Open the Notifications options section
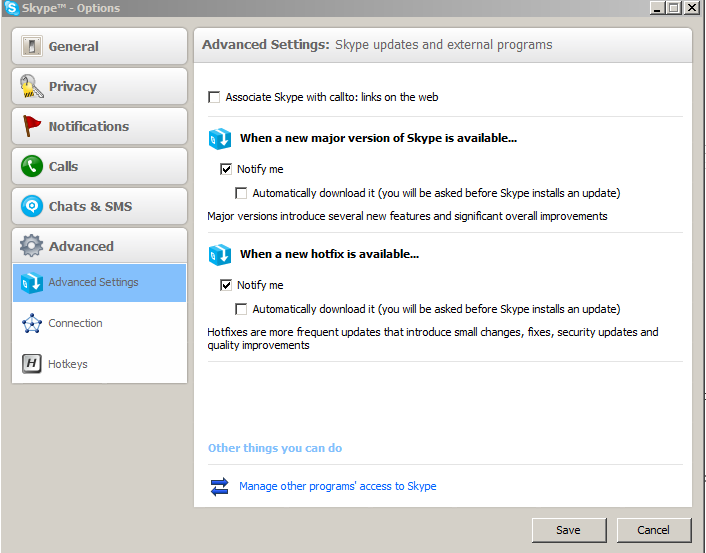The width and height of the screenshot is (706, 553). coord(100,126)
